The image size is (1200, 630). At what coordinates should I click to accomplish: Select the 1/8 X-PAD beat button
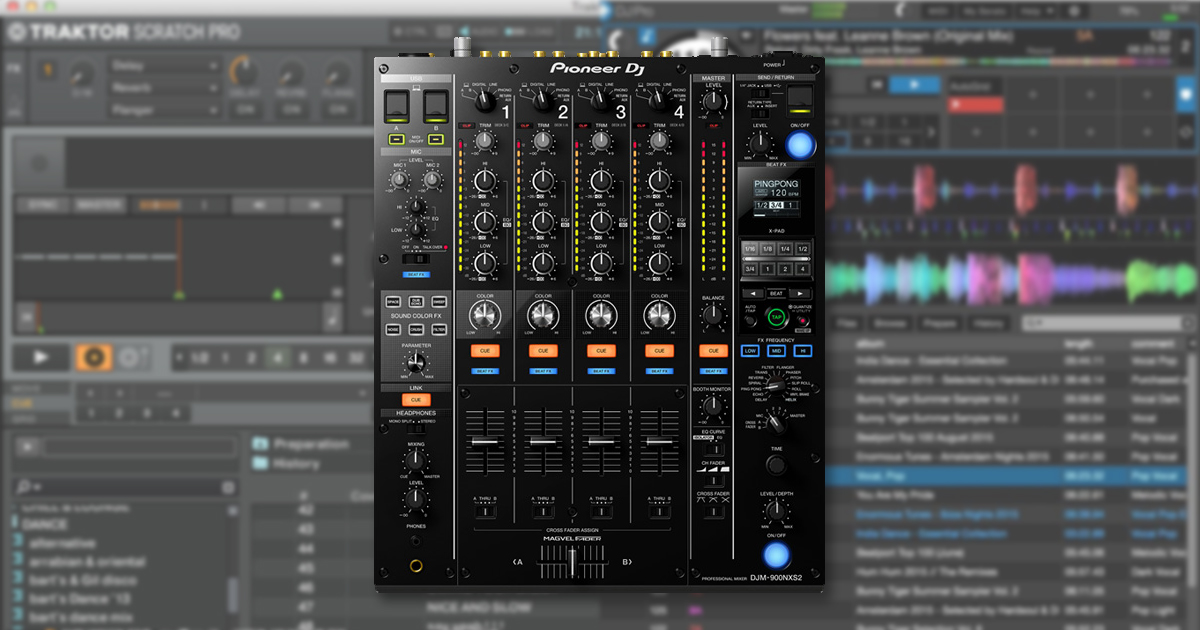click(767, 249)
